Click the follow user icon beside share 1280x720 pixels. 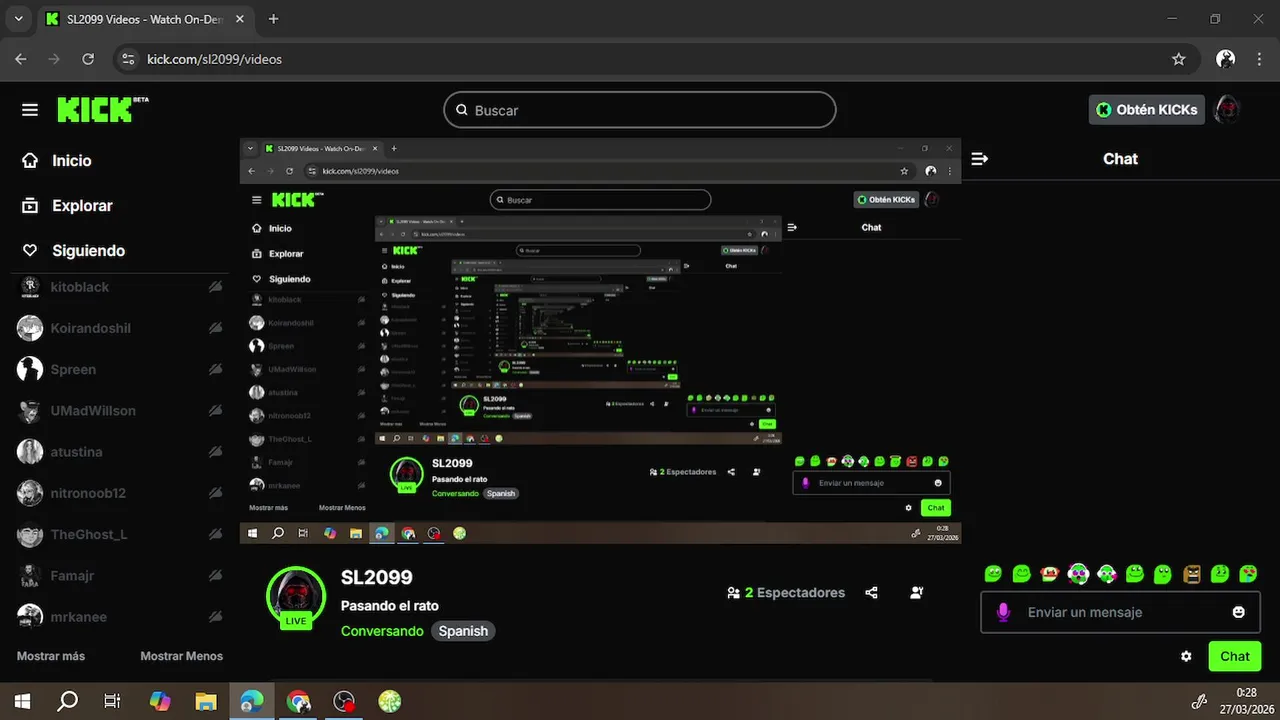coord(917,592)
